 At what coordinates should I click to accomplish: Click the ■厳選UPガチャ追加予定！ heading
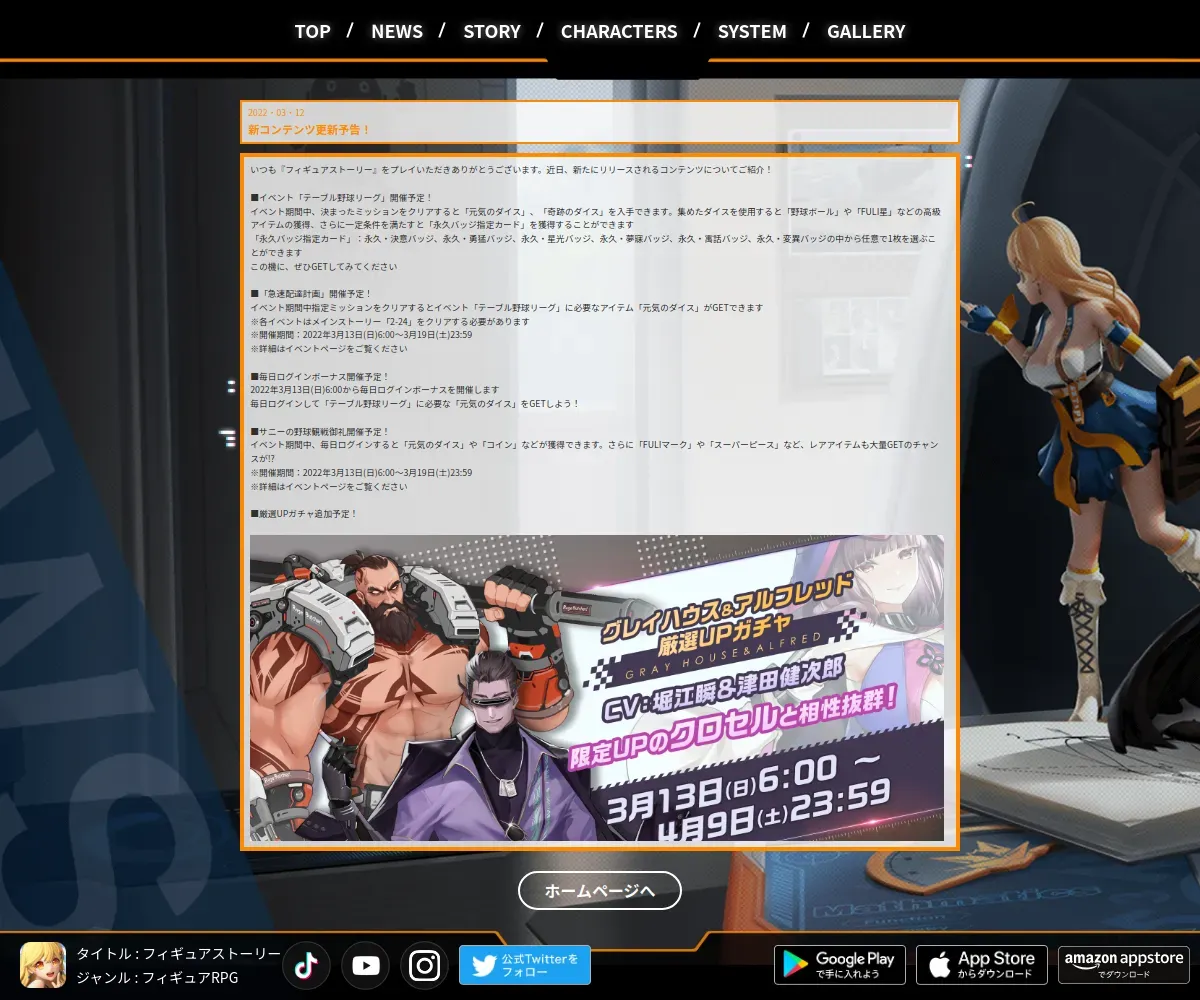pos(304,514)
